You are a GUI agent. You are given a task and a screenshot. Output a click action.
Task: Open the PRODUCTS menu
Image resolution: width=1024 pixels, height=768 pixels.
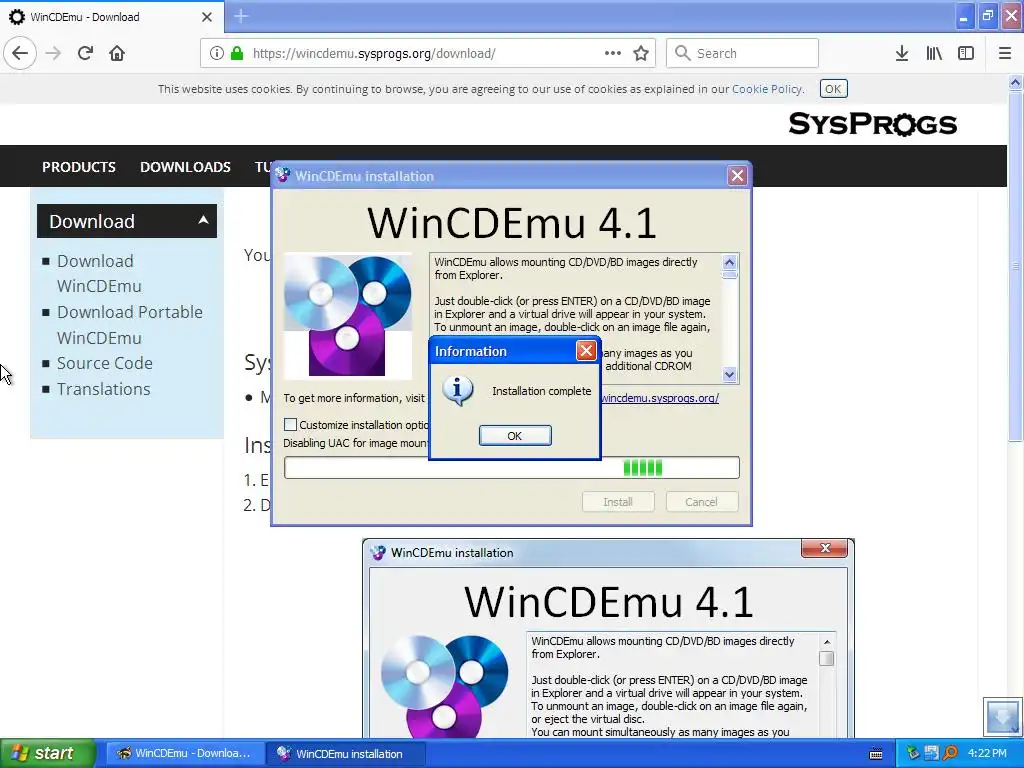coord(78,167)
